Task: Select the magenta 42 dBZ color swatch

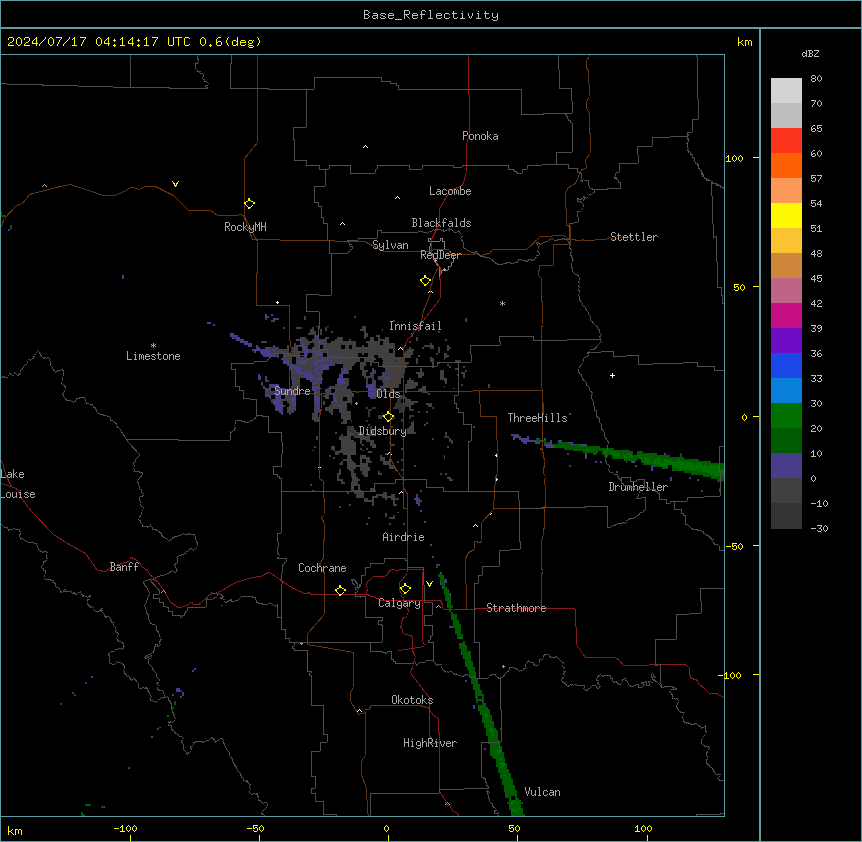Action: click(786, 315)
